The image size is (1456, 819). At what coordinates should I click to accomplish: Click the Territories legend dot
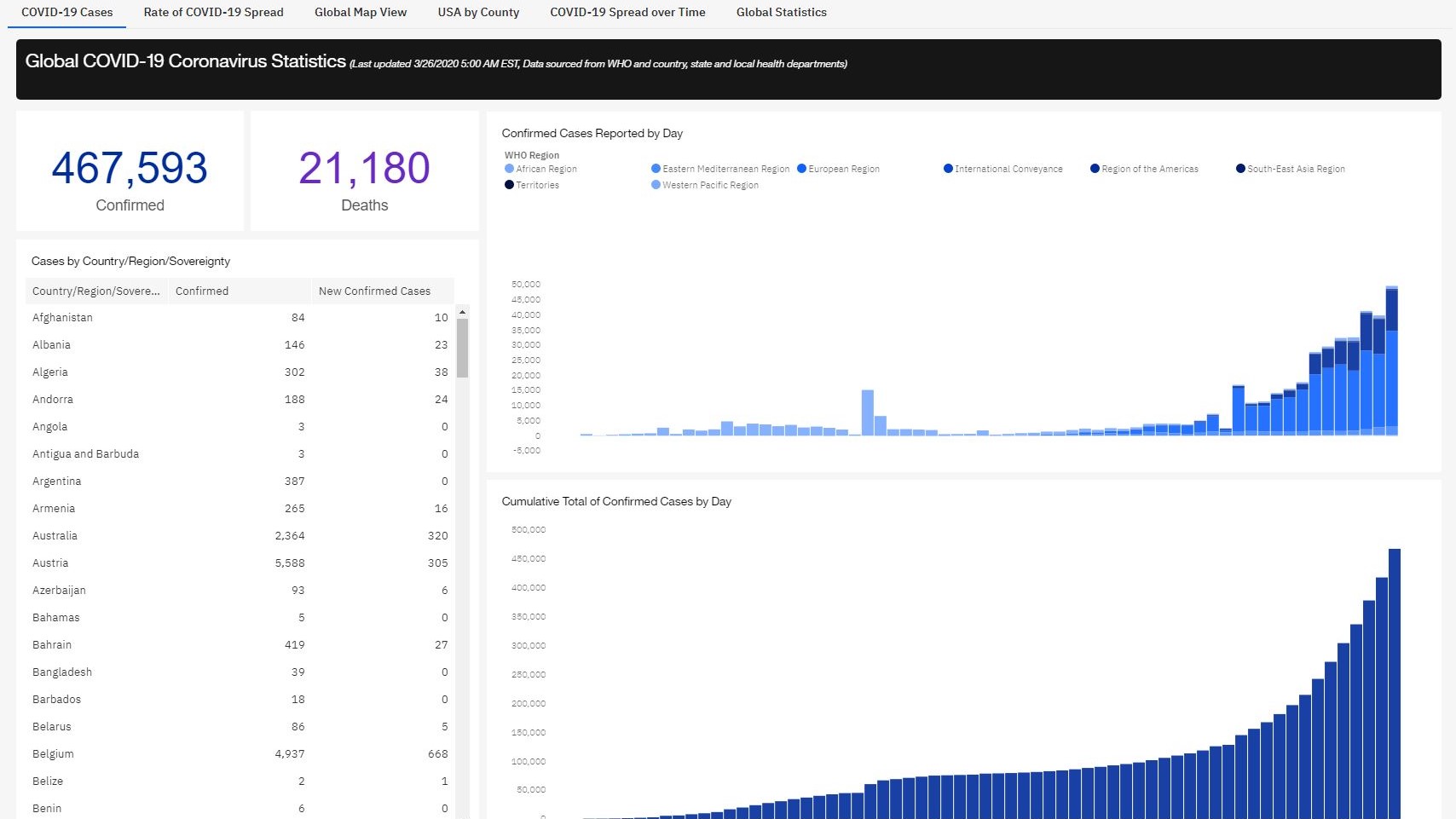(x=510, y=185)
